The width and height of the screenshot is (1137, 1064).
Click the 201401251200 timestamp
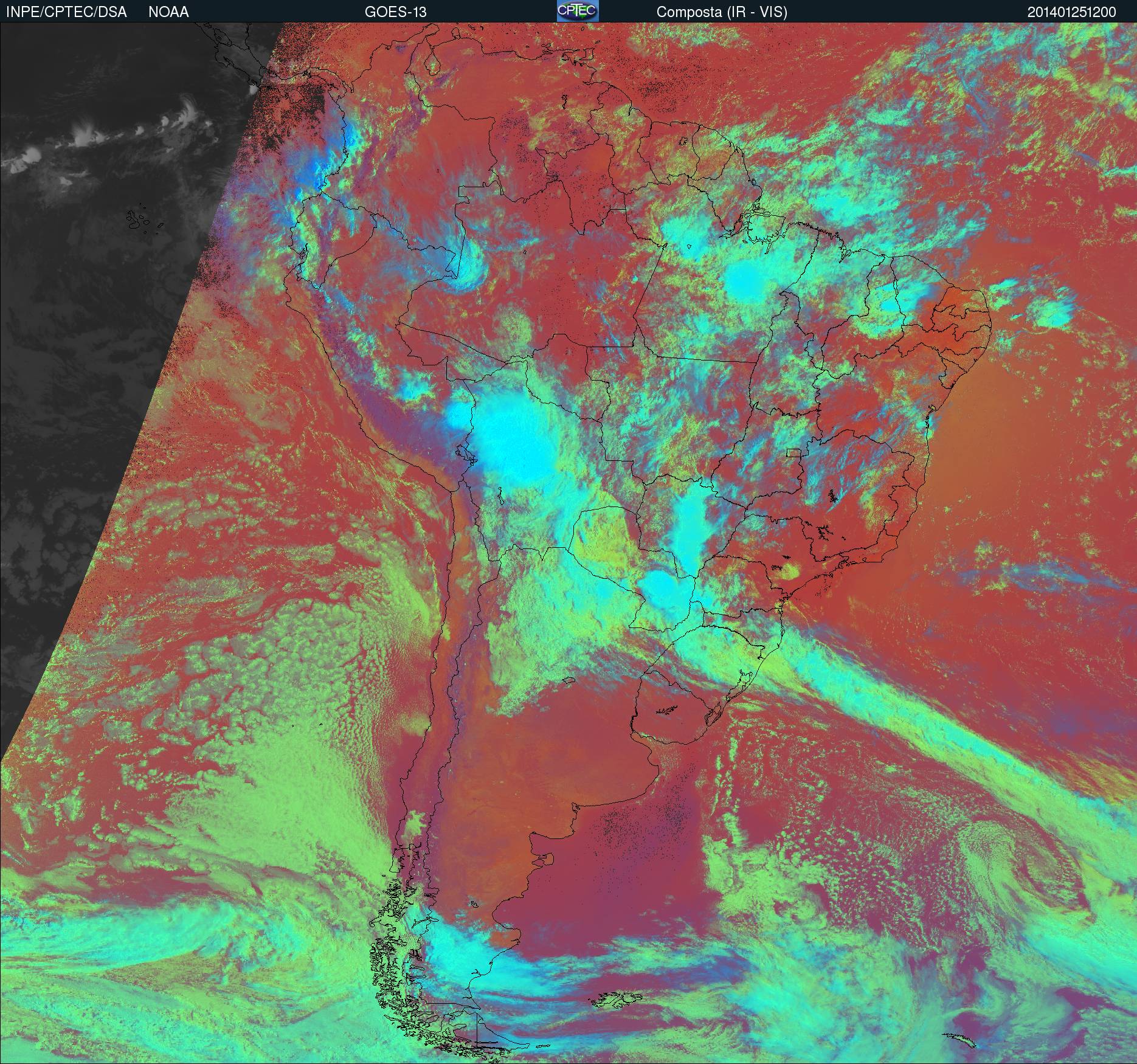tap(1072, 12)
